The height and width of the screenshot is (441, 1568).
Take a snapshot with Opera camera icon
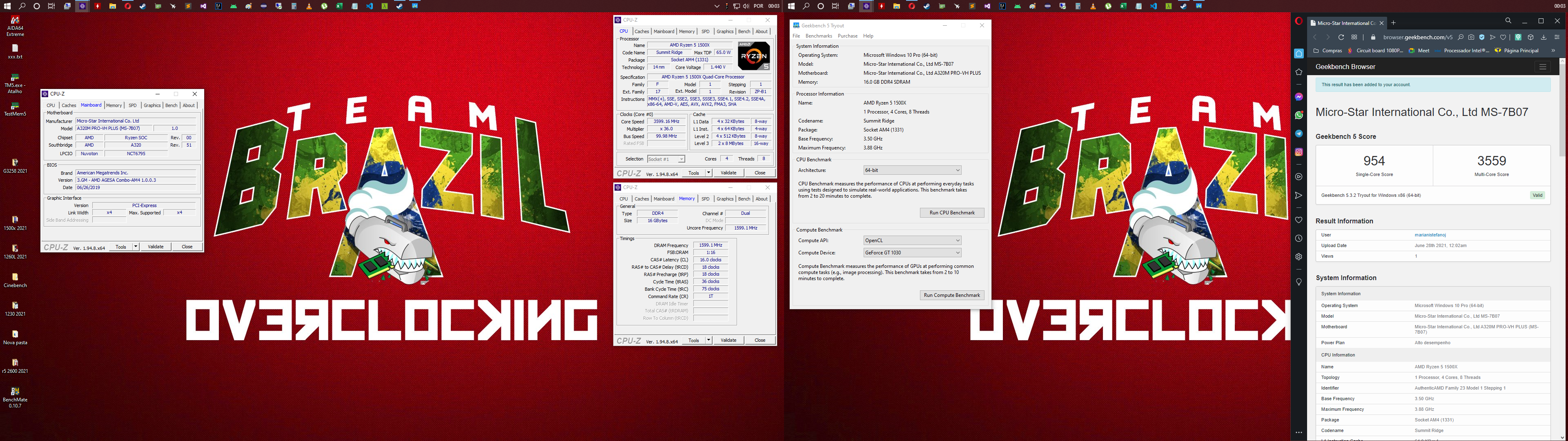(1471, 37)
